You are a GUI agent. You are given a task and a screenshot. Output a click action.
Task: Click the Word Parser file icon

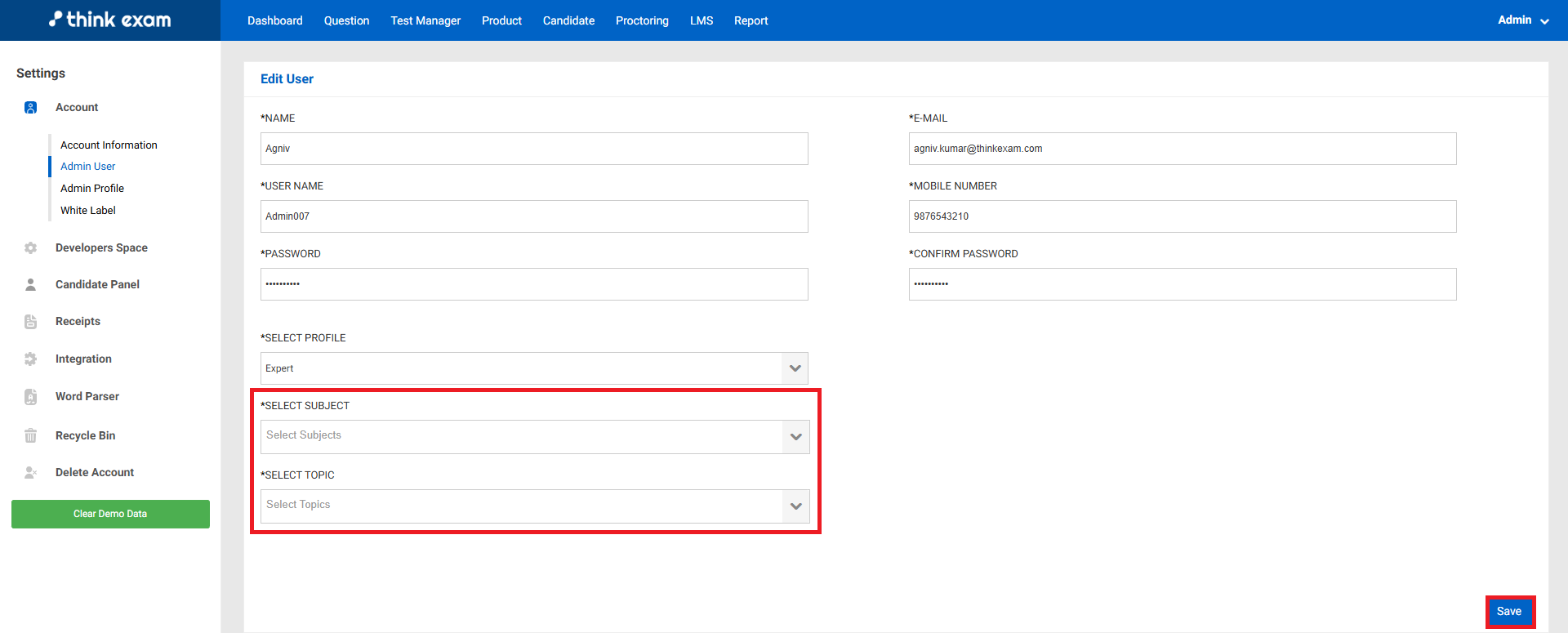point(30,397)
